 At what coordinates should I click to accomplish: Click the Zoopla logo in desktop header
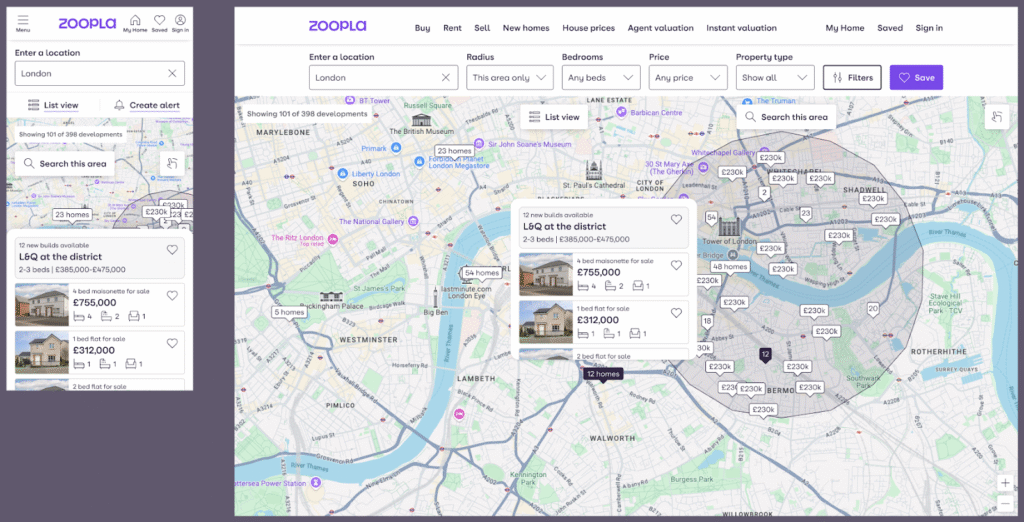tap(338, 26)
